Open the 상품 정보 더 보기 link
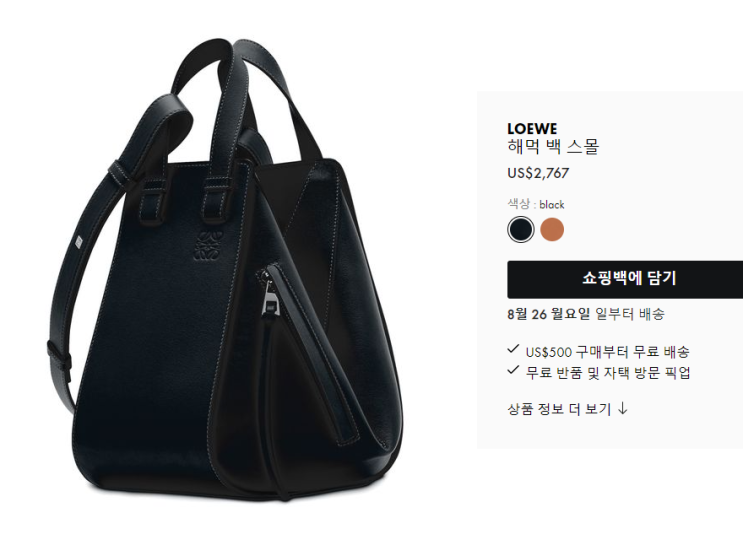 click(x=560, y=409)
